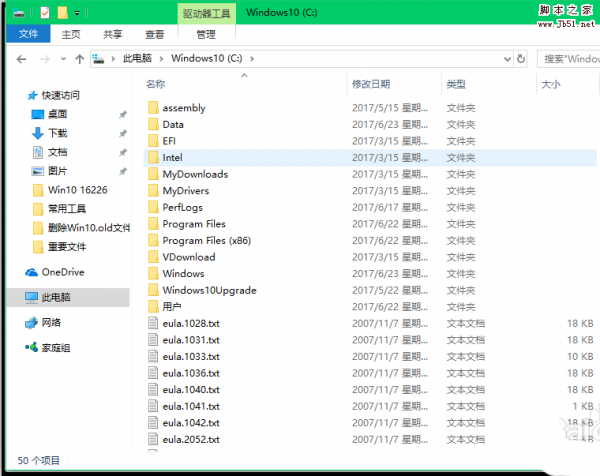Click the Properties checkmark icon in title bar
The height and width of the screenshot is (476, 600).
(x=45, y=13)
